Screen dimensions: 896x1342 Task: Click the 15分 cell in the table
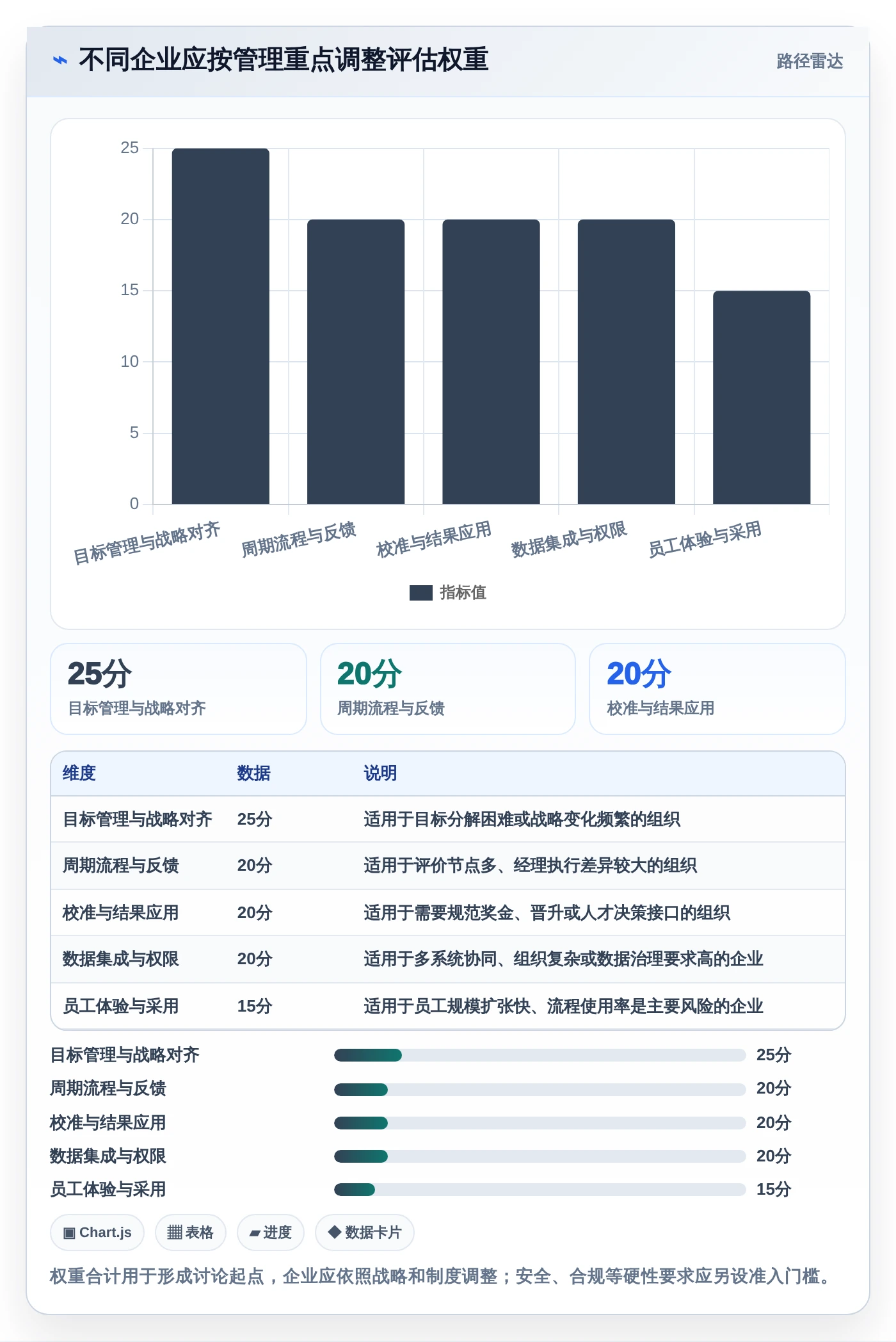pyautogui.click(x=255, y=1006)
